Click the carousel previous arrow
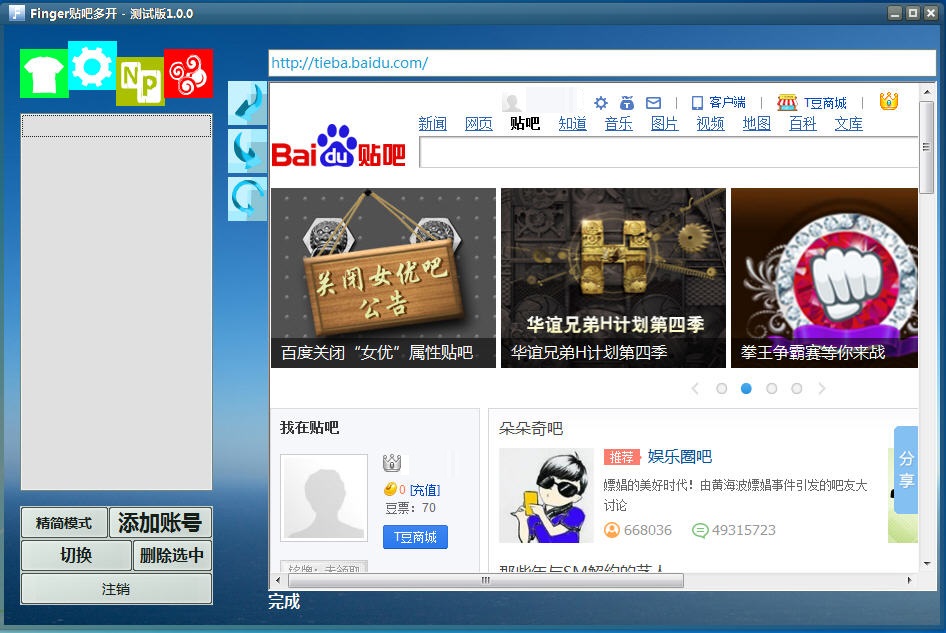Screen dimensions: 946x633 pos(695,389)
